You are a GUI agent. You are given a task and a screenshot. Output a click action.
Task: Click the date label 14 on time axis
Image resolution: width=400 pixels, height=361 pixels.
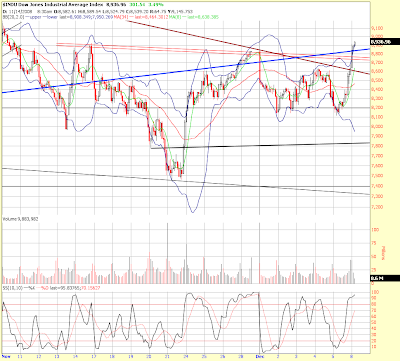click(76, 356)
